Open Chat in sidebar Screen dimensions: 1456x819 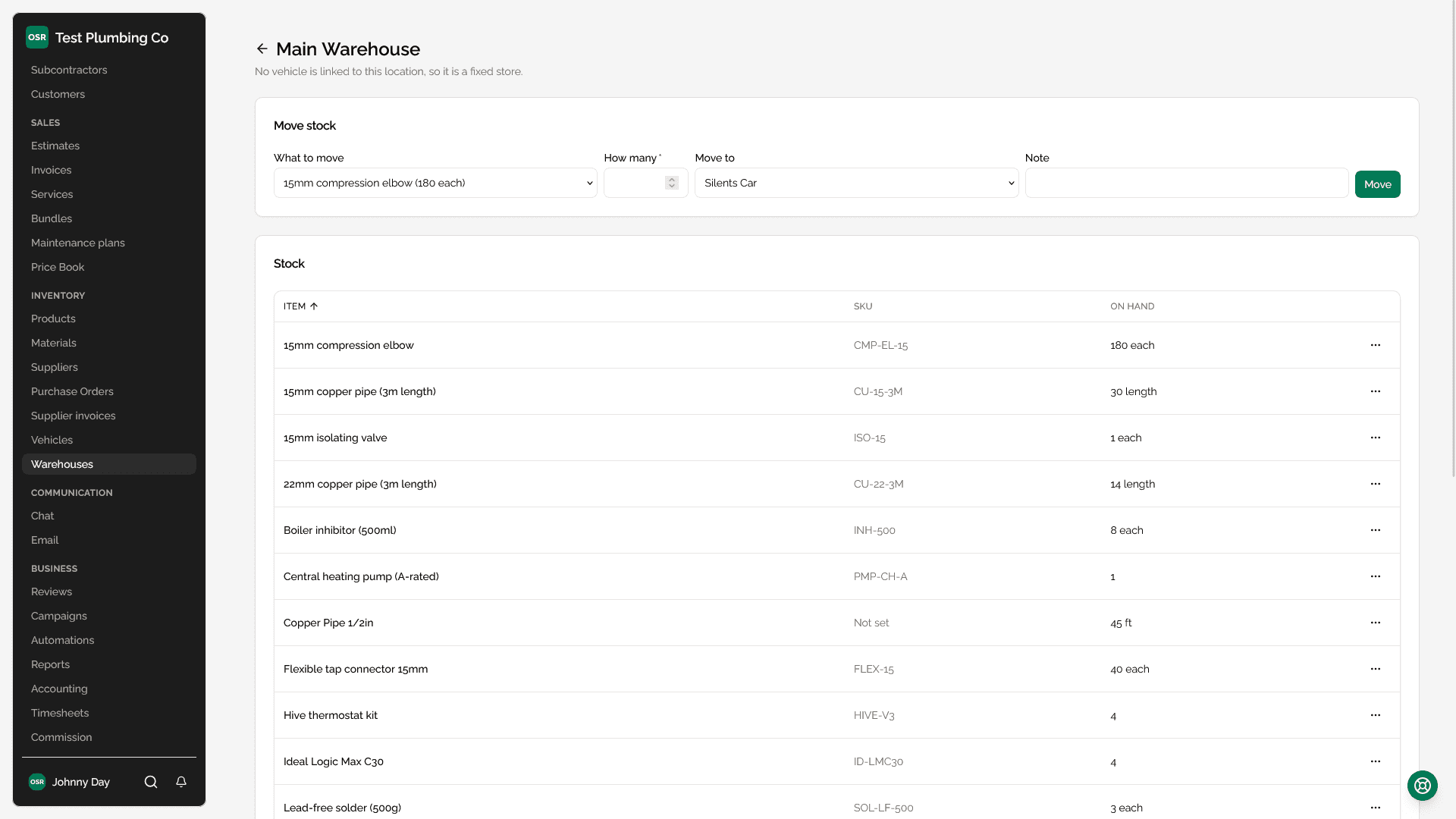pyautogui.click(x=42, y=516)
